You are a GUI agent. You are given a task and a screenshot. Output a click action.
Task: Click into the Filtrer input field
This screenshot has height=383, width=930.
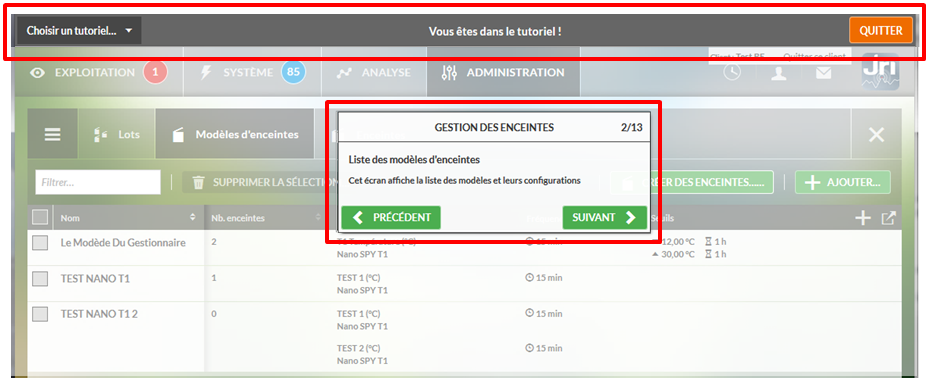click(x=98, y=183)
